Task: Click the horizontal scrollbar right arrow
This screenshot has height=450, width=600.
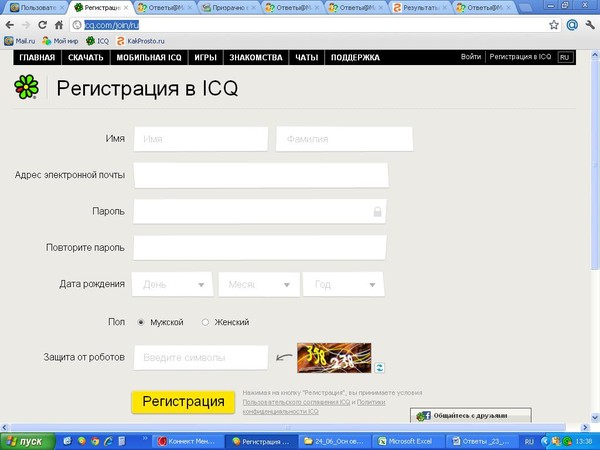Action: tap(585, 427)
